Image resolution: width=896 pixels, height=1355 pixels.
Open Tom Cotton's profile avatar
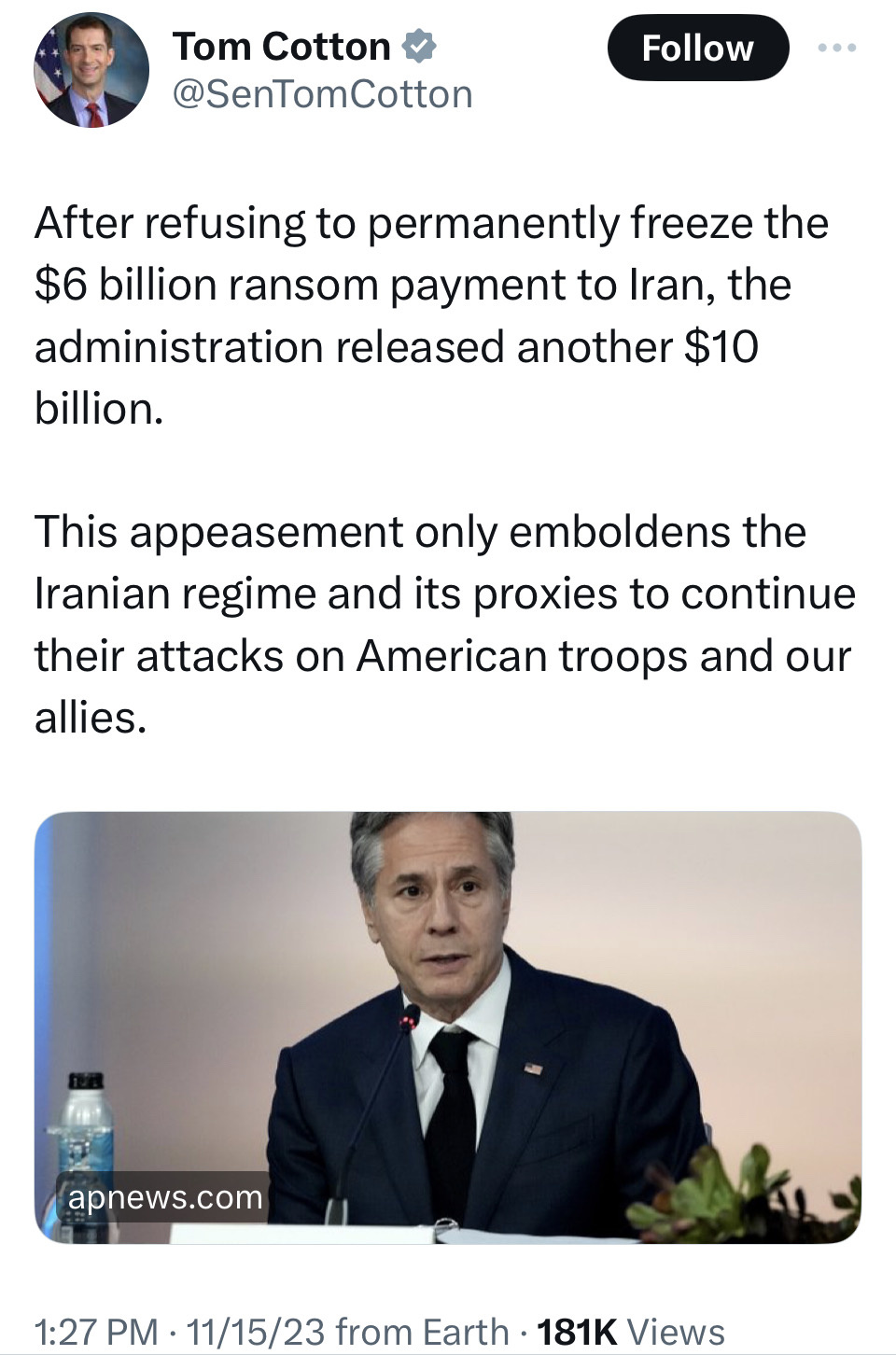(x=91, y=70)
